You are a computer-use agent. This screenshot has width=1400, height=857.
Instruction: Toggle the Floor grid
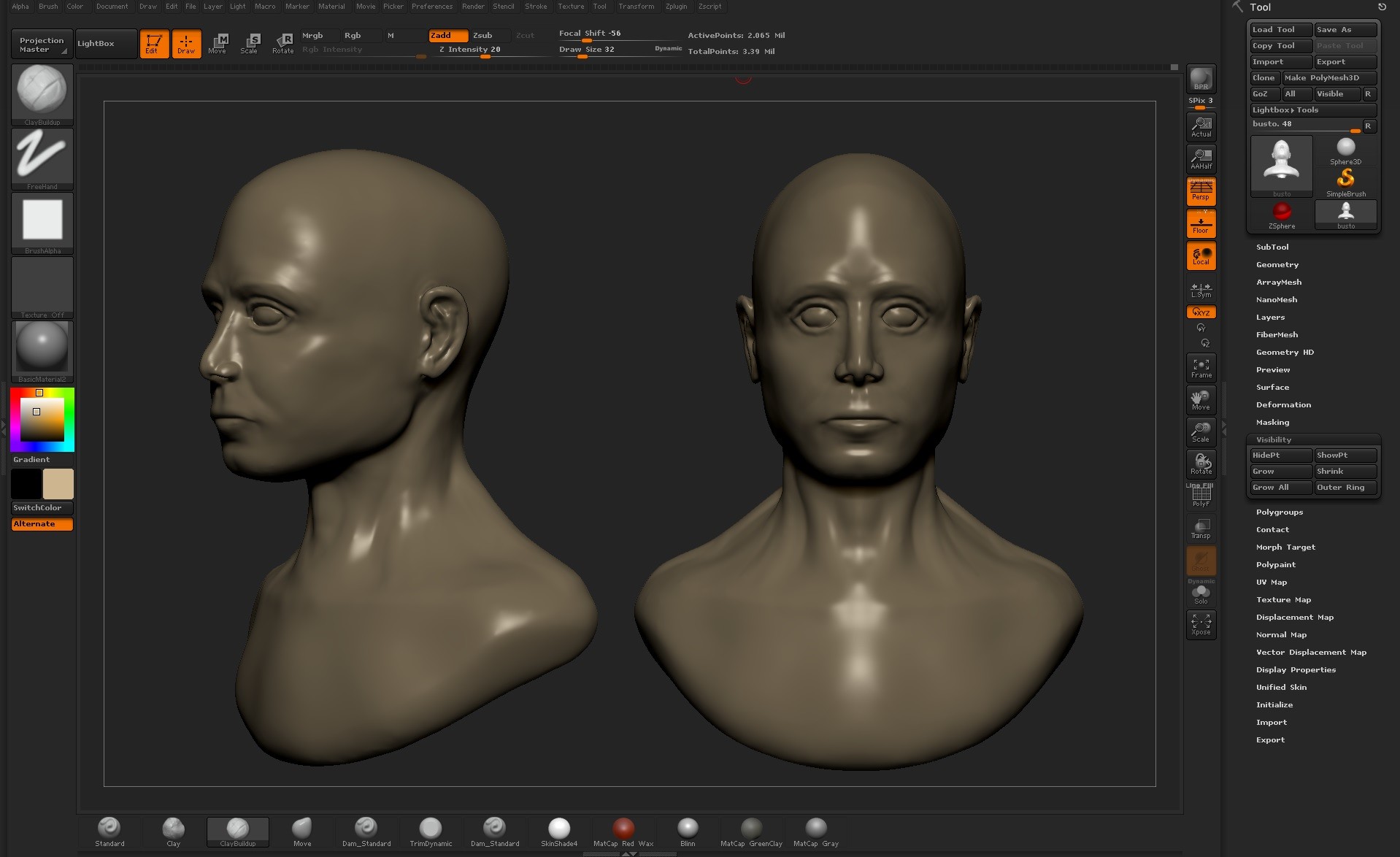pyautogui.click(x=1200, y=223)
